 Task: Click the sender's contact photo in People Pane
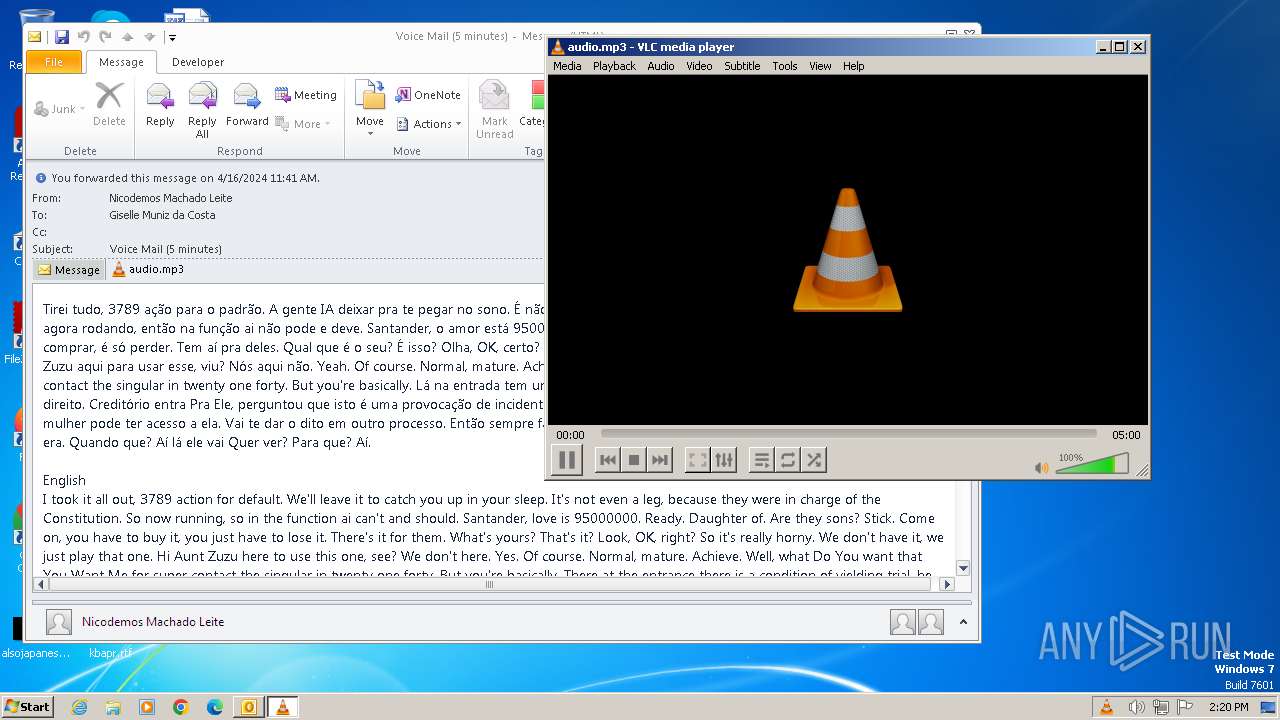point(59,622)
